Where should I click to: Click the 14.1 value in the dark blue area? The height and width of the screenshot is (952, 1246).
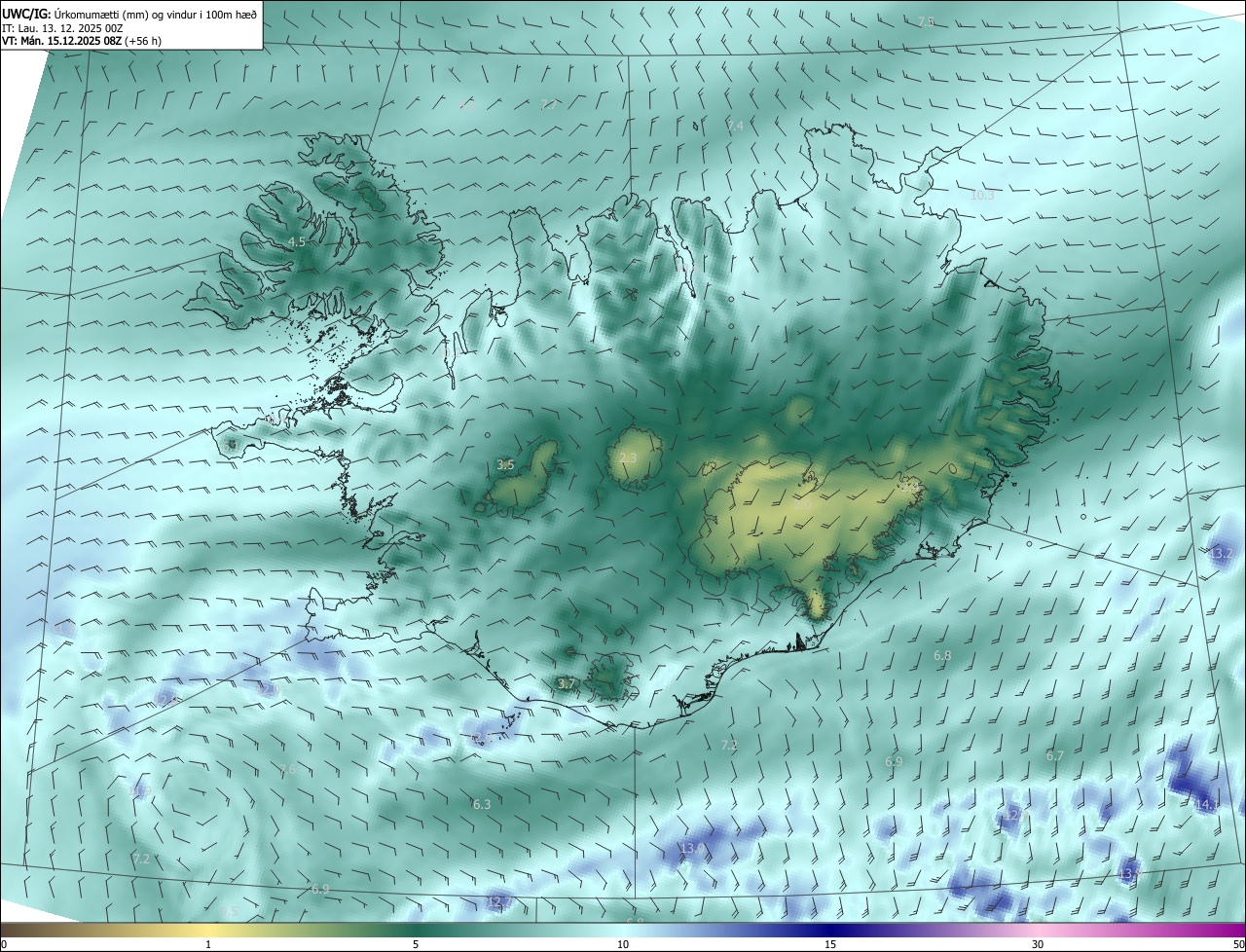(x=1207, y=804)
